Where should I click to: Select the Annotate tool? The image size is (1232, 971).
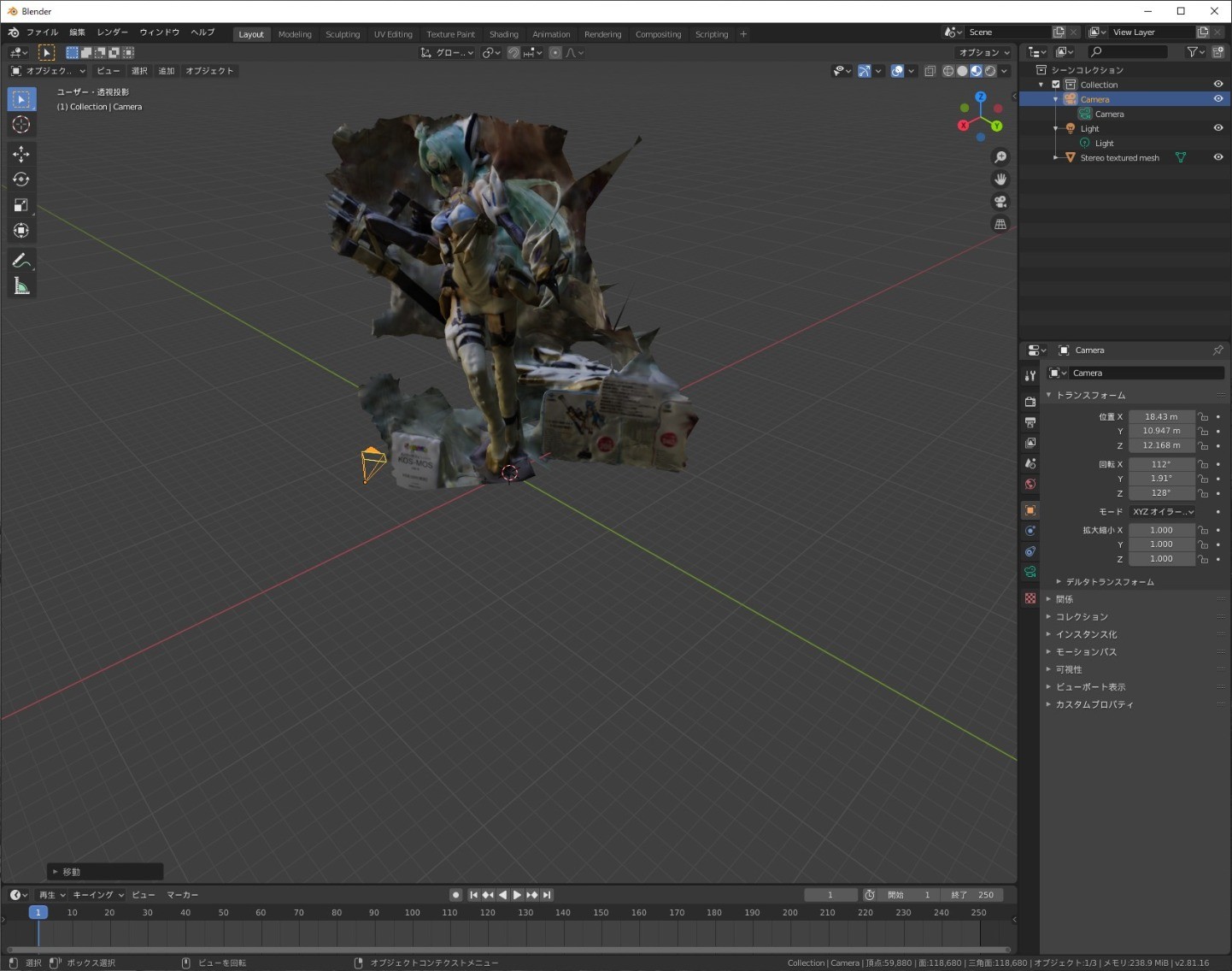pyautogui.click(x=21, y=261)
